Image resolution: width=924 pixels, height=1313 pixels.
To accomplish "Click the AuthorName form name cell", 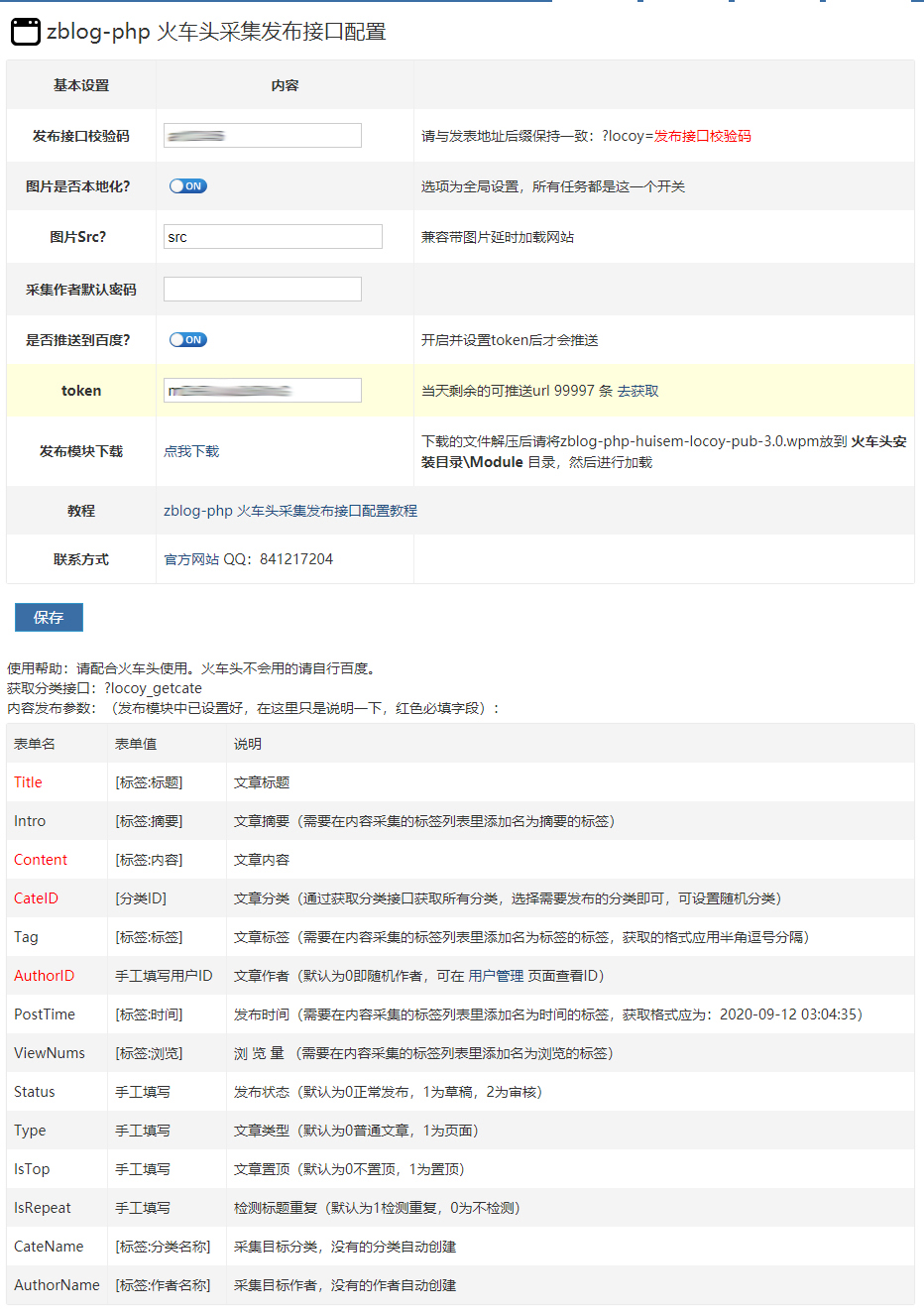I will click(x=57, y=1285).
